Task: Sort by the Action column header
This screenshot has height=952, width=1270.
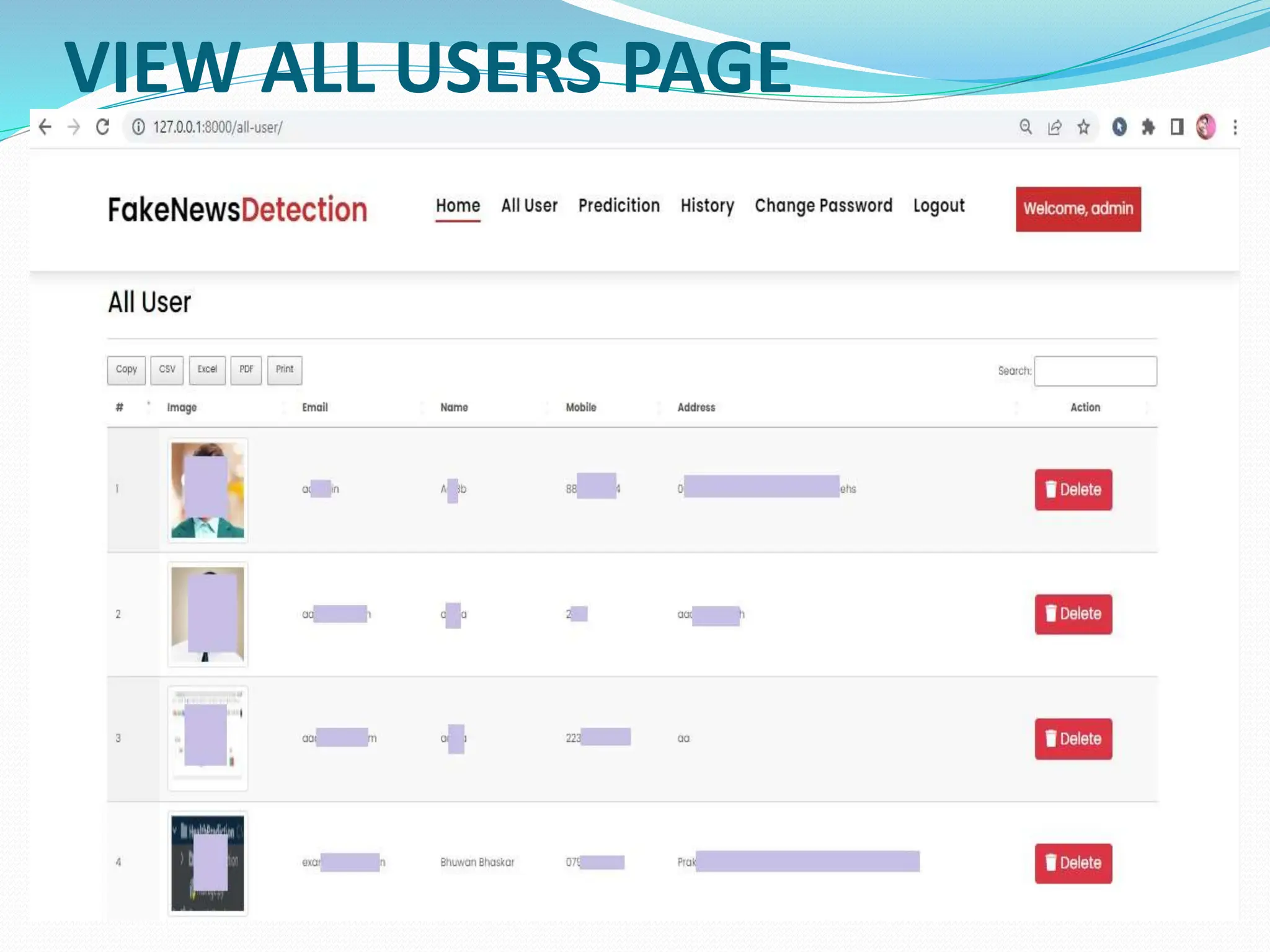Action: pyautogui.click(x=1085, y=407)
